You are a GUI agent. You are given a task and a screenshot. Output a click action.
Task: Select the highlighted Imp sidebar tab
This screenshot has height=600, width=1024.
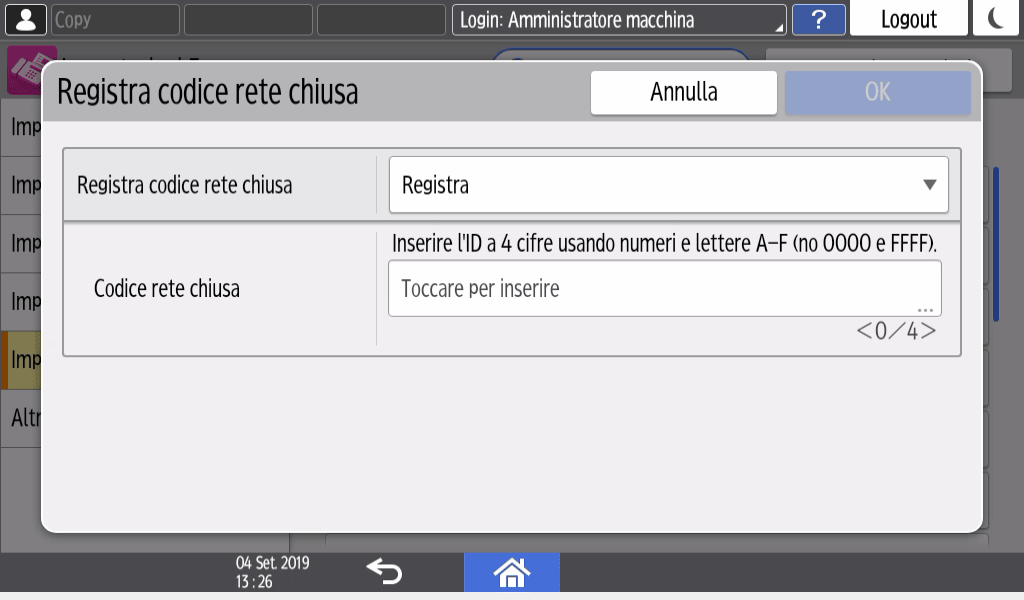(x=21, y=360)
